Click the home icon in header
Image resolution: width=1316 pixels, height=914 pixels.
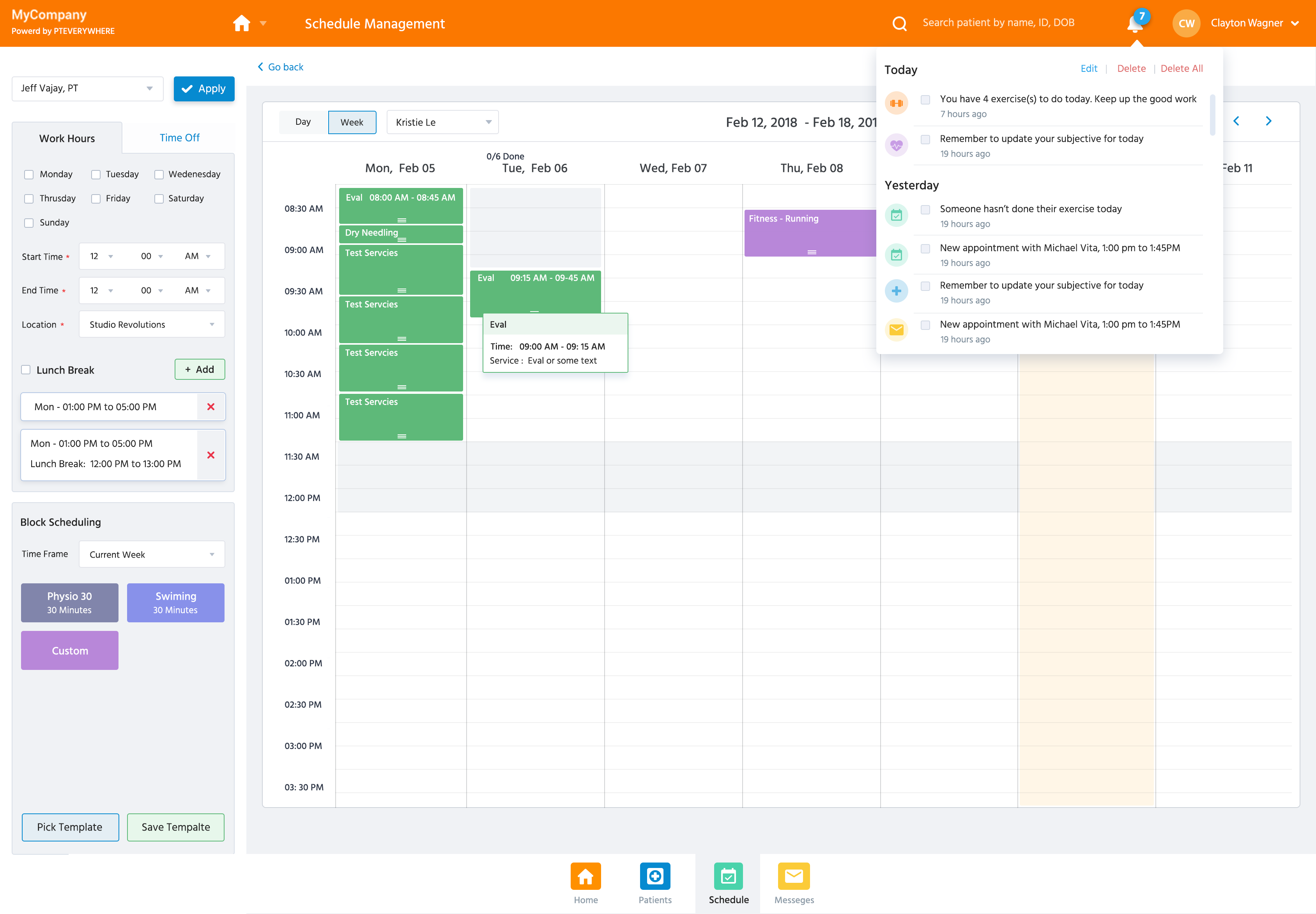pos(241,23)
